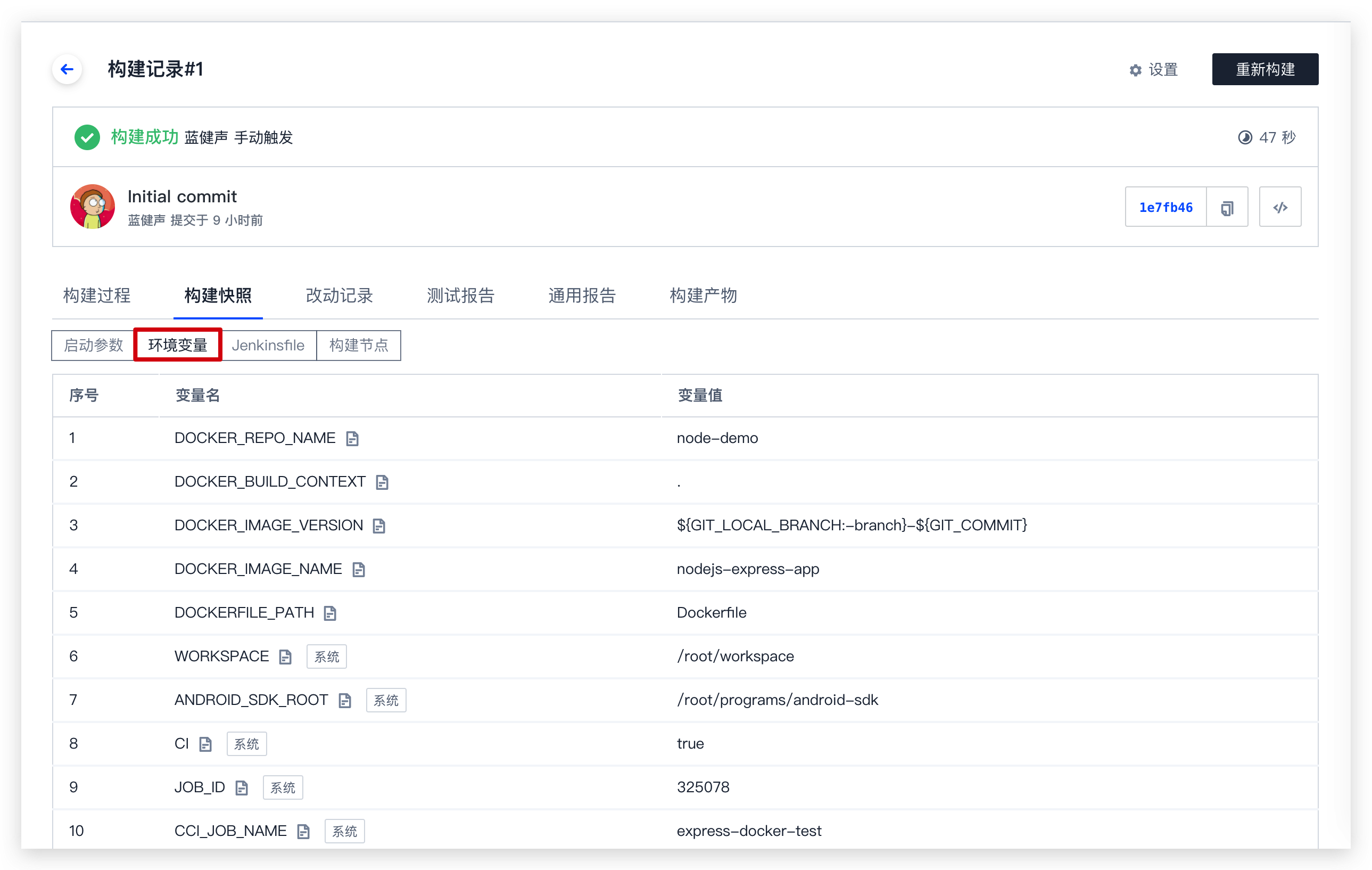Viewport: 1372px width, 870px height.
Task: Click the document icon beside DOCKER_IMAGE_VERSION
Action: pos(379,526)
